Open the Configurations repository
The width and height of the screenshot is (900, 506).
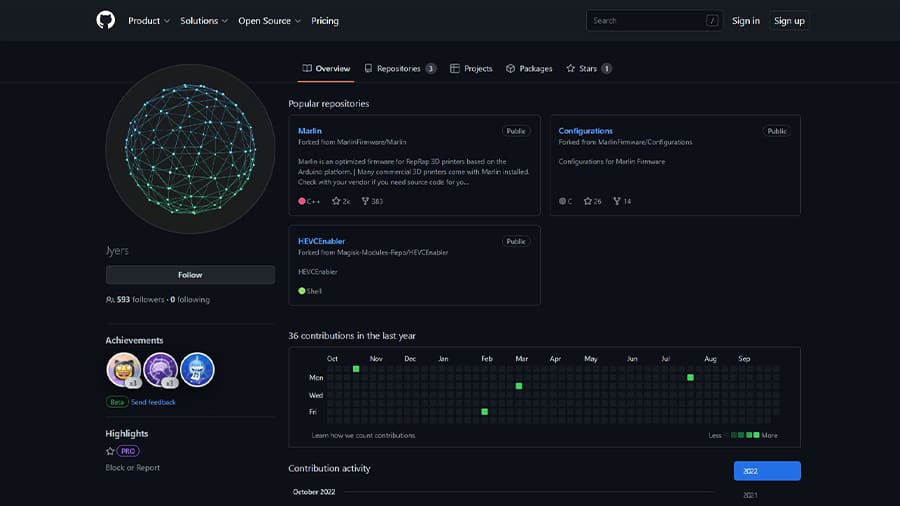[585, 131]
